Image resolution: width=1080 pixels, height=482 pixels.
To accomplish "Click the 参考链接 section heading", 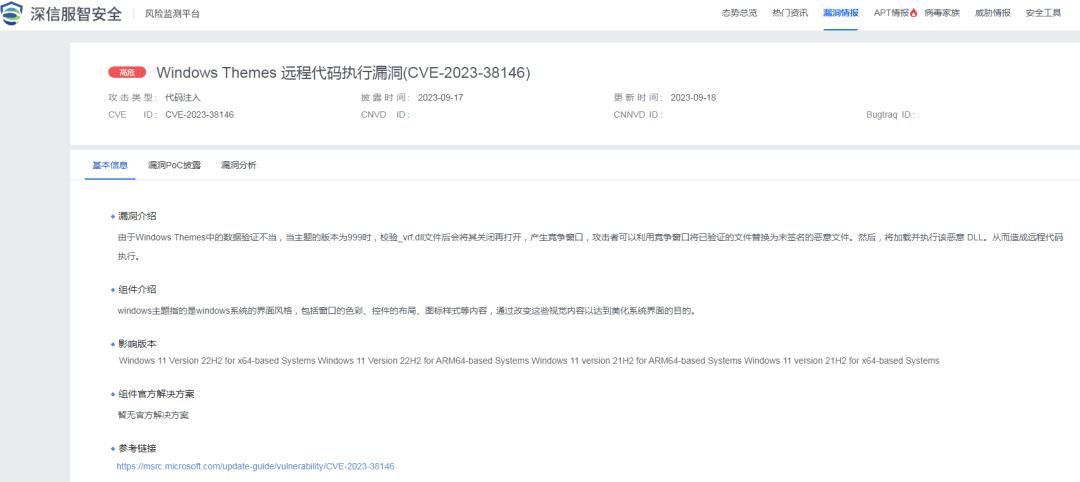I will pos(137,448).
